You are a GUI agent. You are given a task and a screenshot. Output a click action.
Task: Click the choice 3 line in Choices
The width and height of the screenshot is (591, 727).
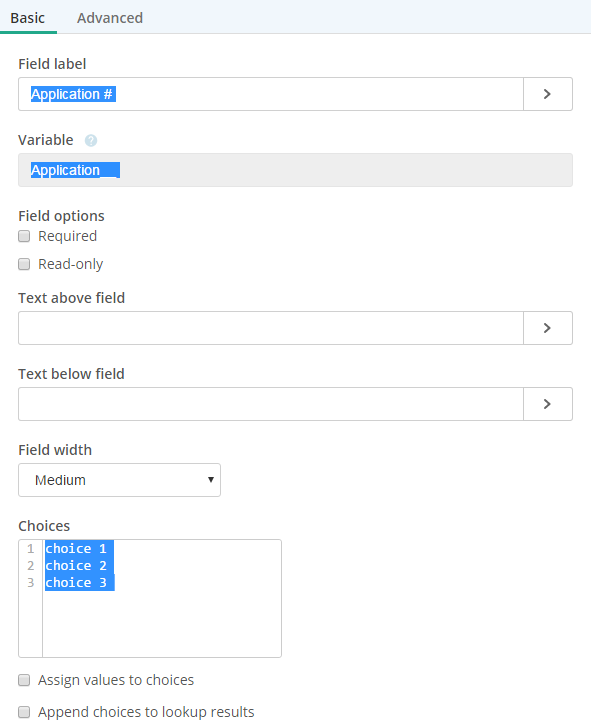pyautogui.click(x=76, y=583)
